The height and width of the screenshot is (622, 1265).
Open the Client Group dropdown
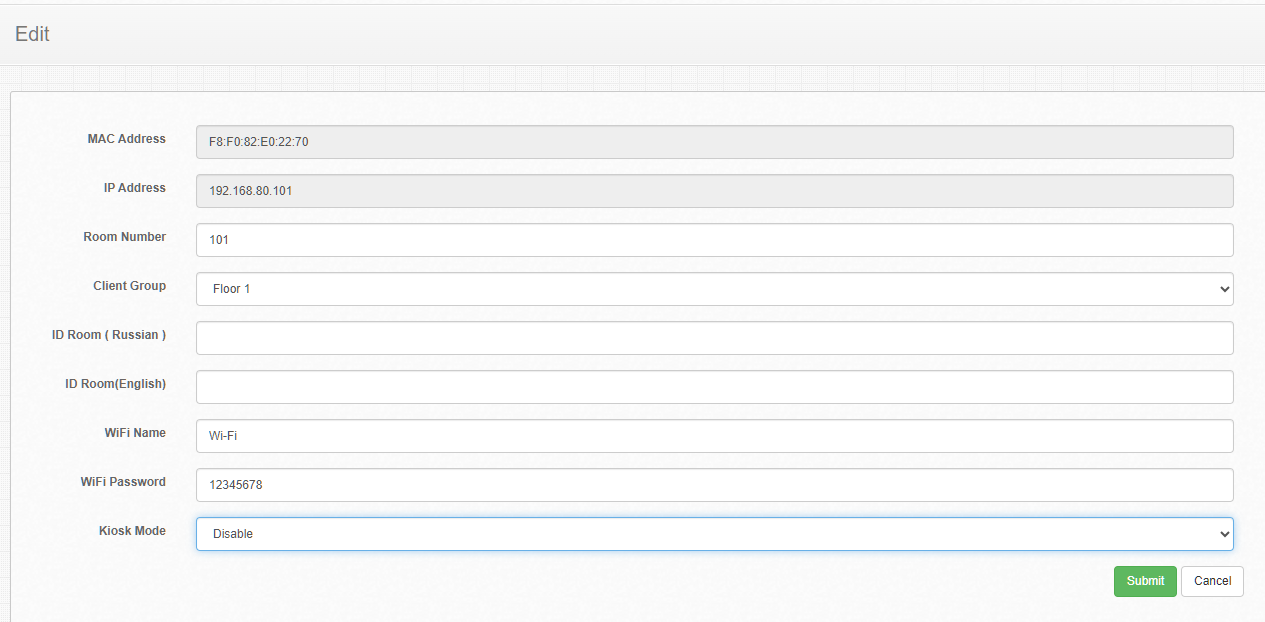(x=714, y=289)
